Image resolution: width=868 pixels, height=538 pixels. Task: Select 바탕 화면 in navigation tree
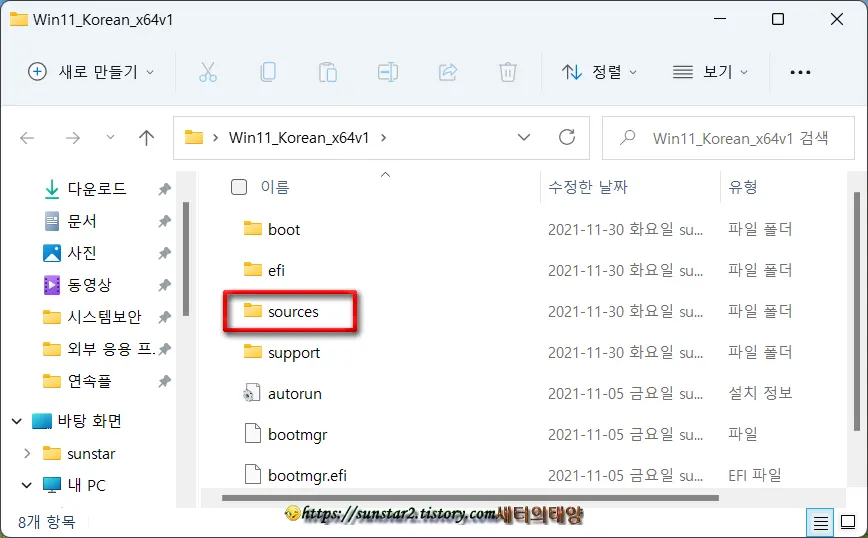pos(89,421)
